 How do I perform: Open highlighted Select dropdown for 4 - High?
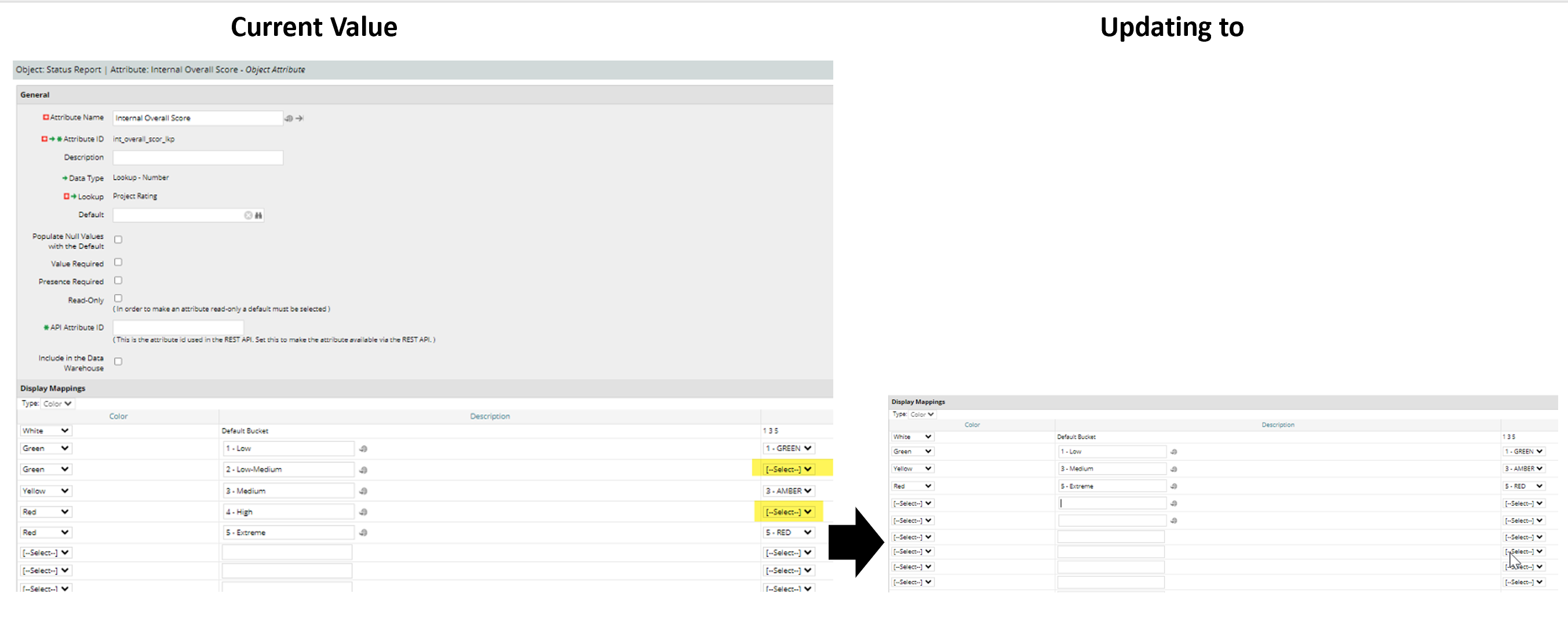click(788, 512)
